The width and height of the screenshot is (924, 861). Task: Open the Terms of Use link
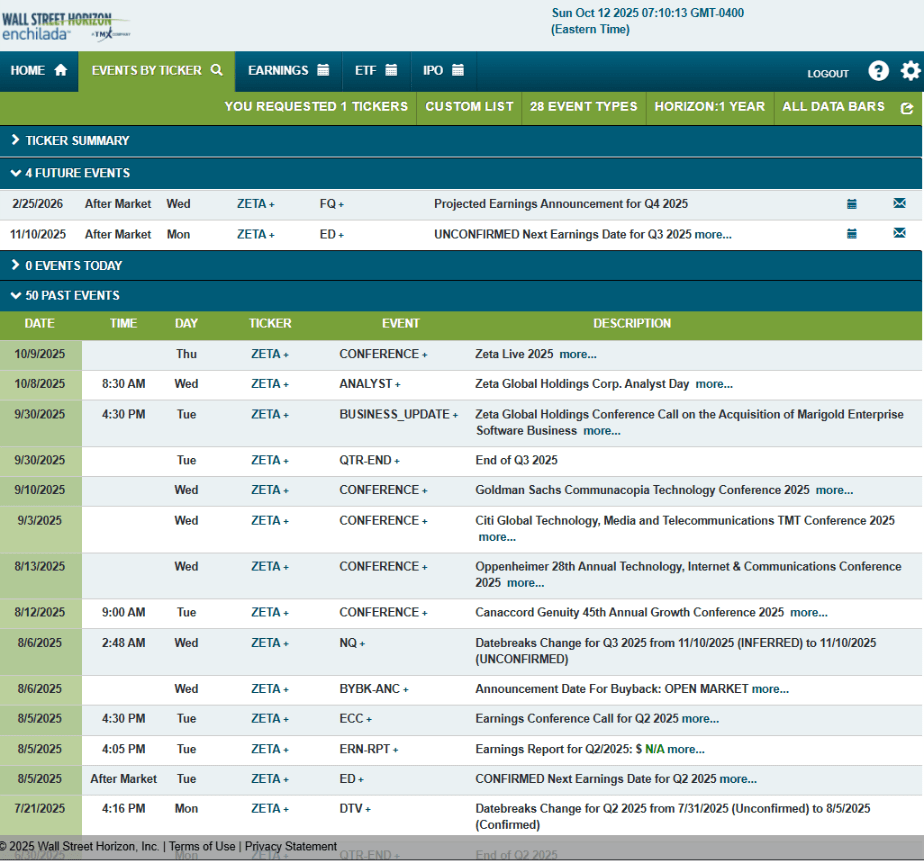201,845
